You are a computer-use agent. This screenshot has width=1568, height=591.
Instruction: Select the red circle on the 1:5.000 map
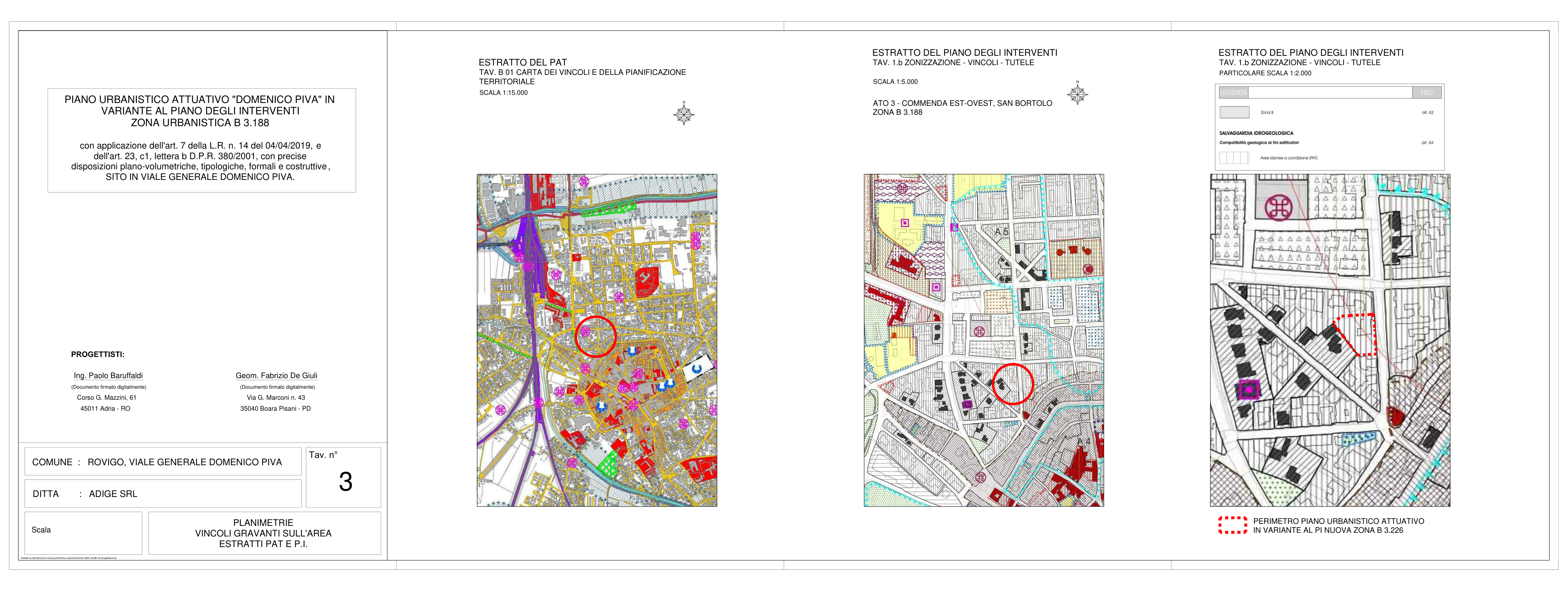1013,383
